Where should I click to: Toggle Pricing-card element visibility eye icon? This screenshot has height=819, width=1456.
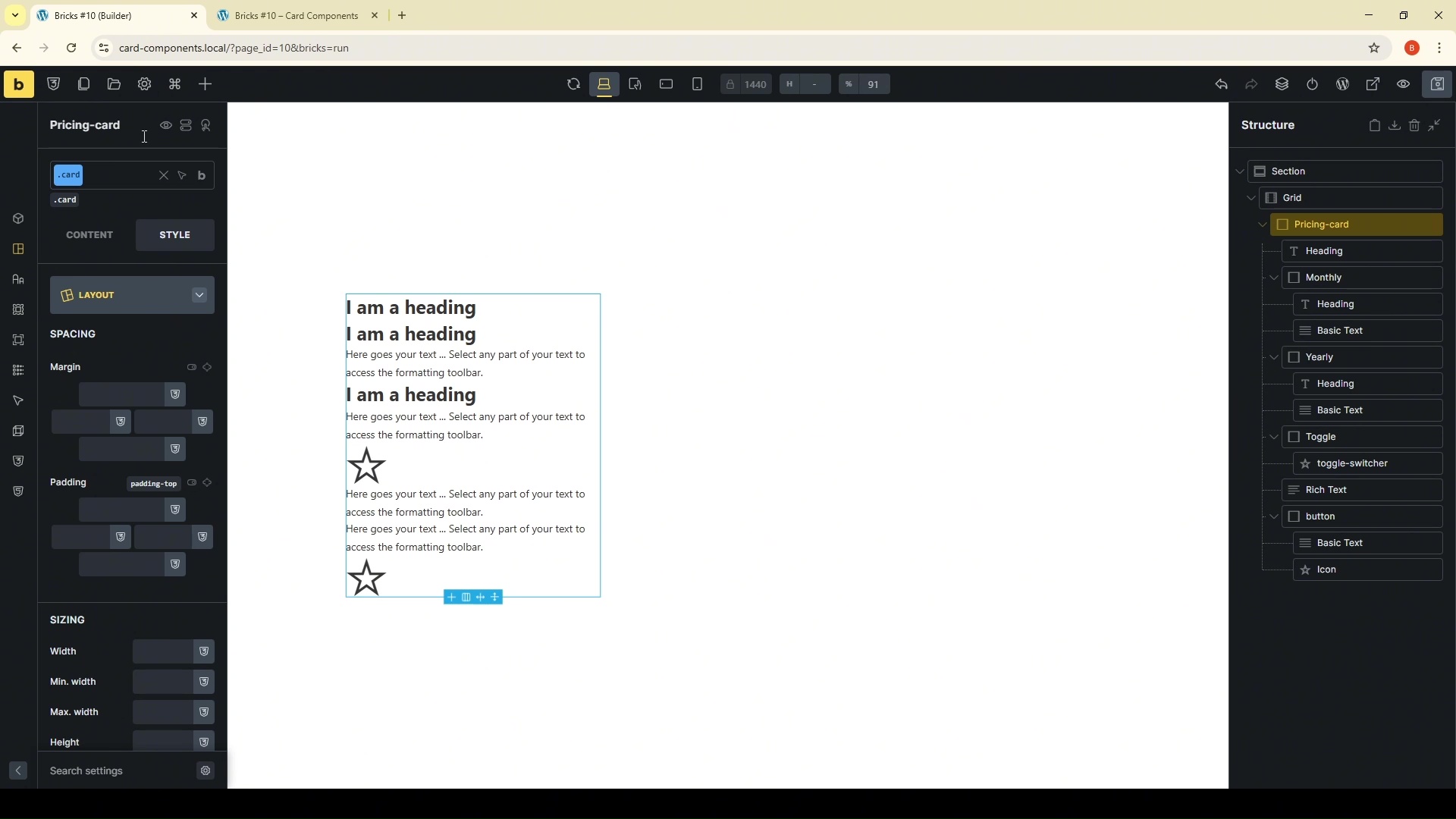165,126
